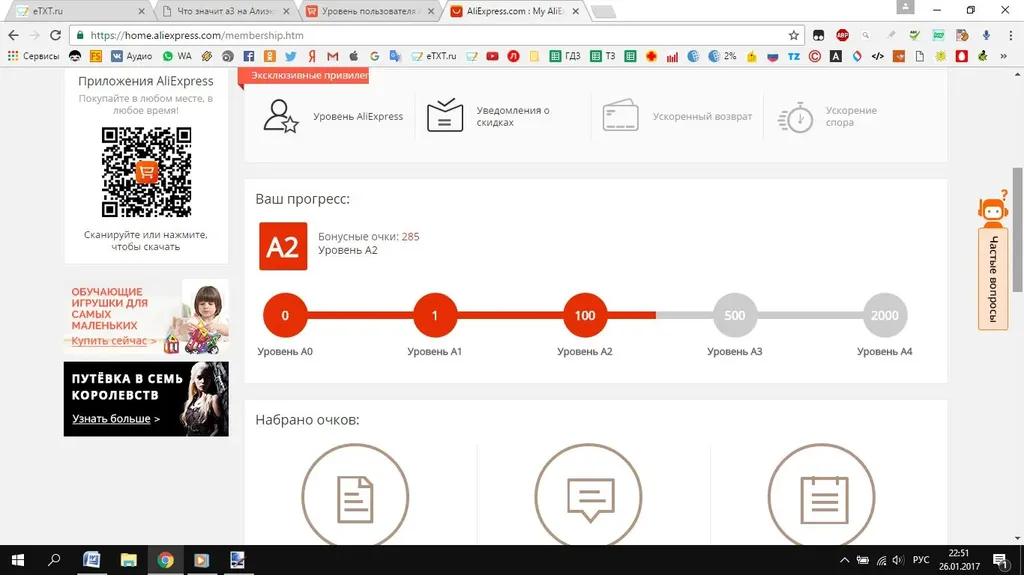Viewport: 1024px width, 575px height.
Task: Show hidden bookmarks via the double-chevron
Action: 1004,56
